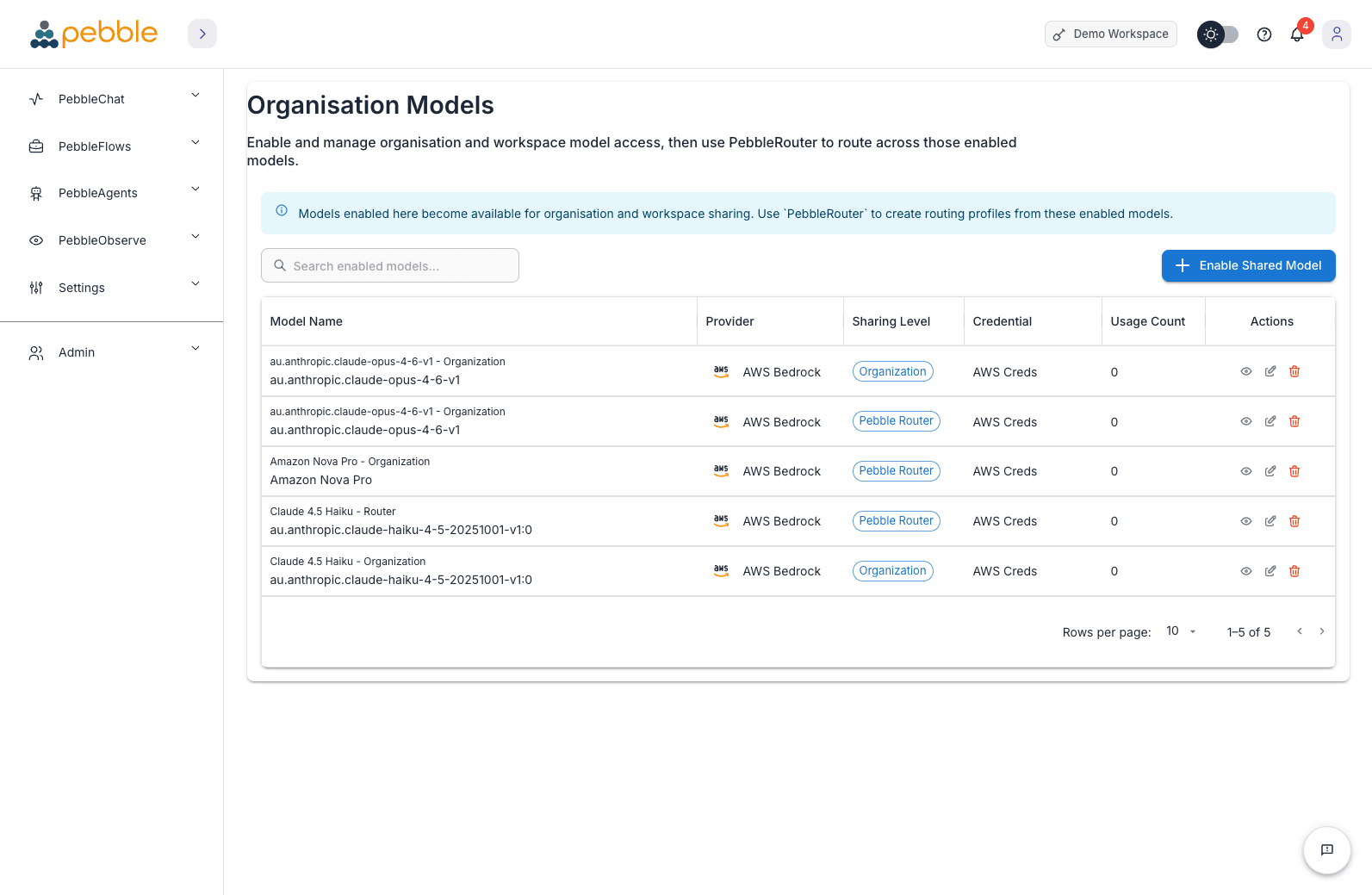Go to previous table page
The width and height of the screenshot is (1372, 895).
[x=1300, y=631]
